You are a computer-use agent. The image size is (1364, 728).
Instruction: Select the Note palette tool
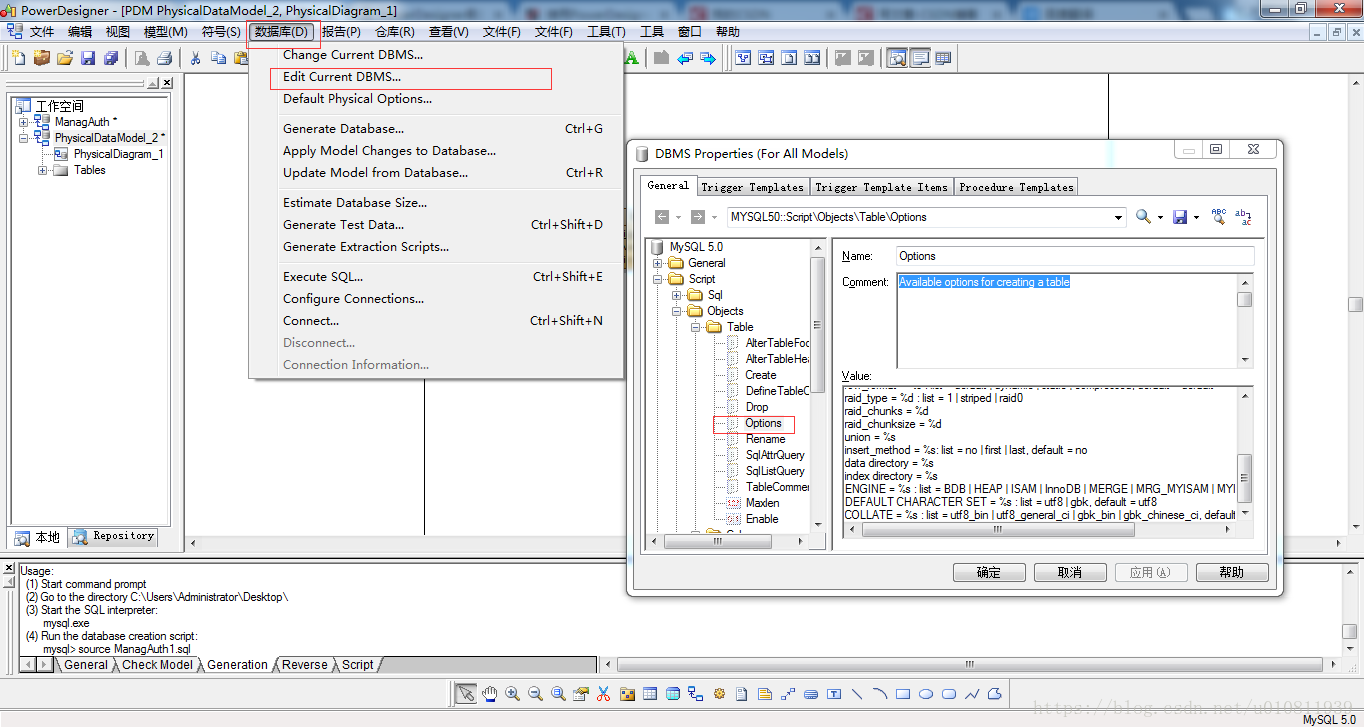[x=764, y=693]
